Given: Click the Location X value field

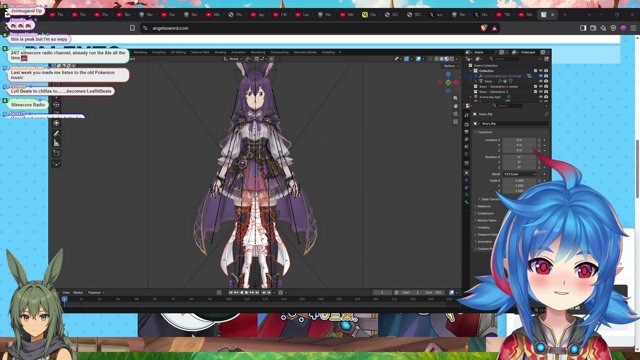Looking at the screenshot, I should point(519,140).
